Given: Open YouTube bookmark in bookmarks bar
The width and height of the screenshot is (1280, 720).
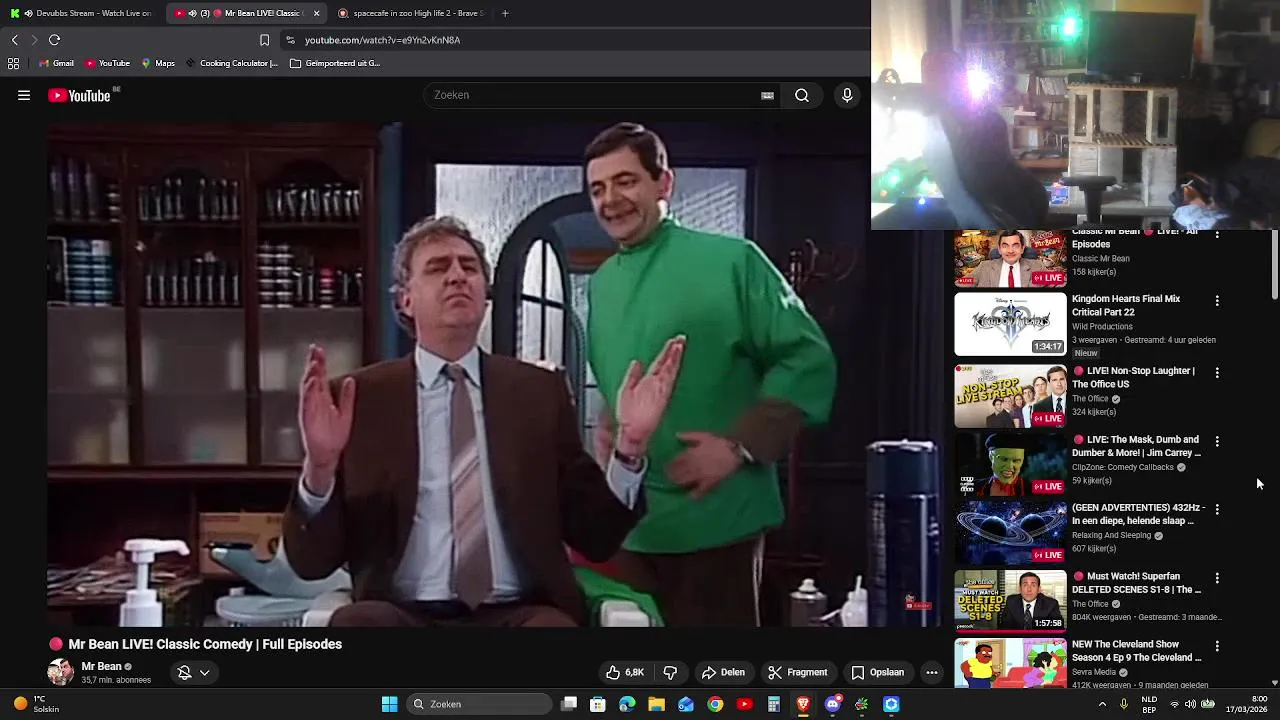Looking at the screenshot, I should click(107, 63).
